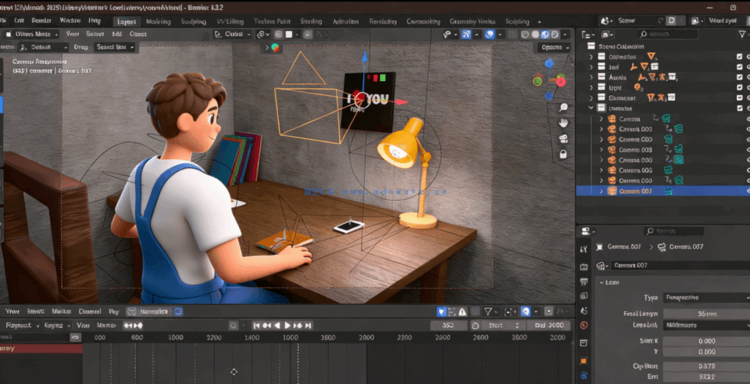Toggle the checkbox on the second outliner collection
This screenshot has height=384, width=750.
coord(740,67)
